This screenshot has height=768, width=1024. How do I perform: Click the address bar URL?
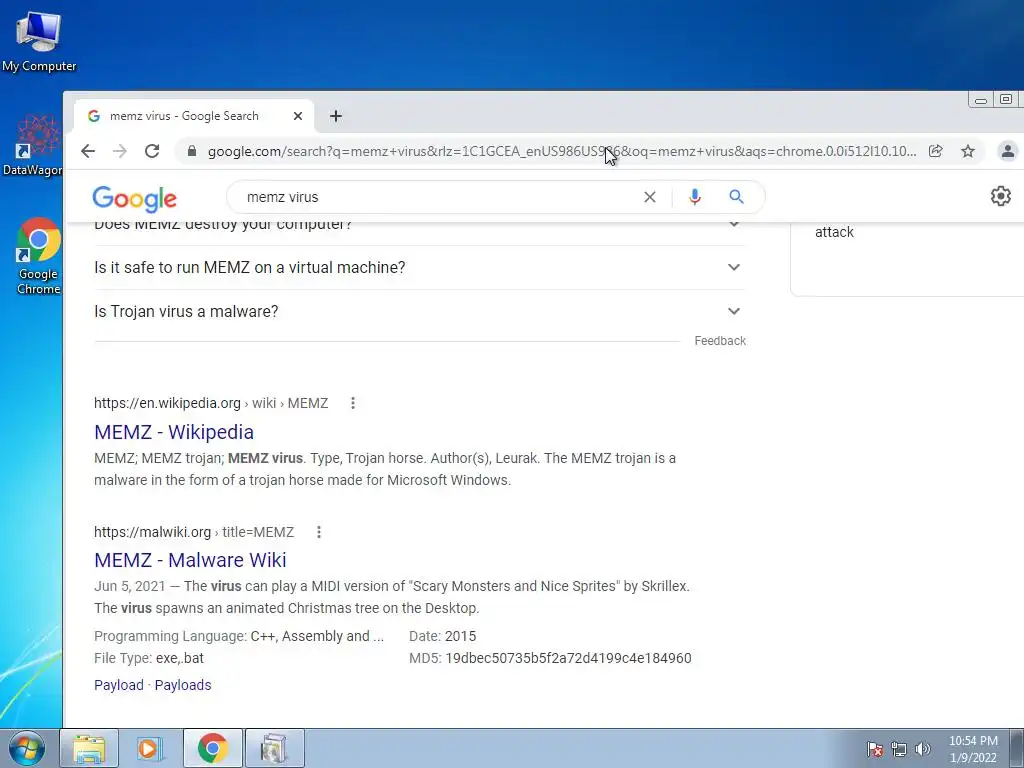tap(562, 152)
